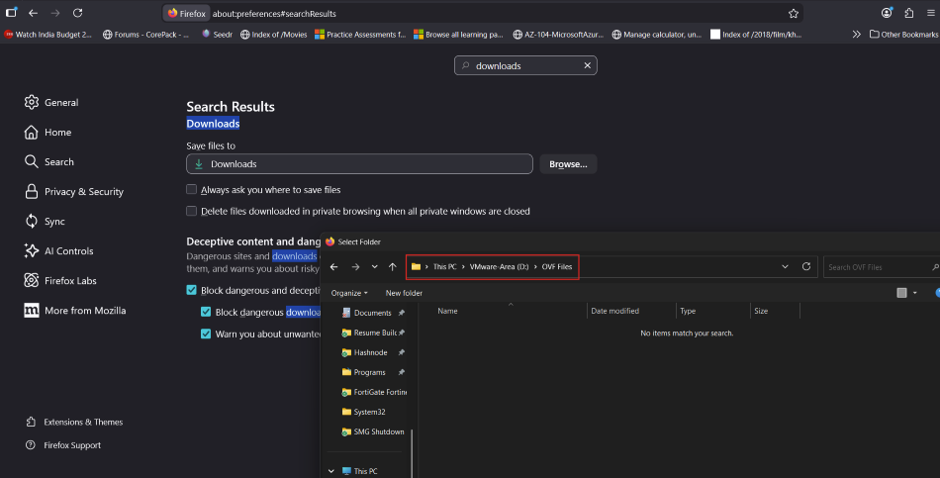
Task: Reload the page with the toolbar refresh icon
Action: coord(77,13)
